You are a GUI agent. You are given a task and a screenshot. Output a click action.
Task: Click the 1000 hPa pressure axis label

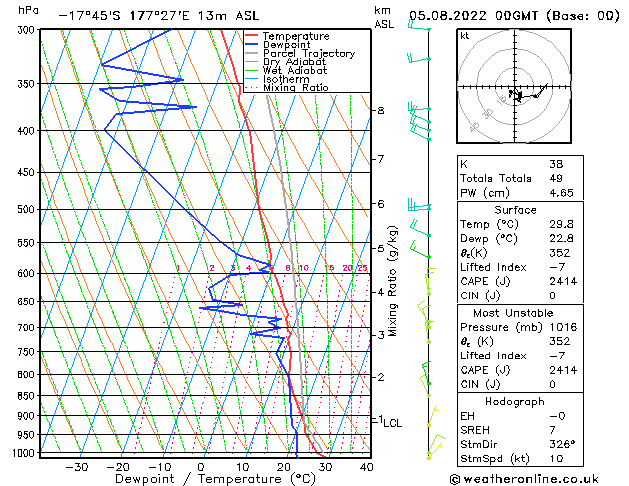point(24,453)
